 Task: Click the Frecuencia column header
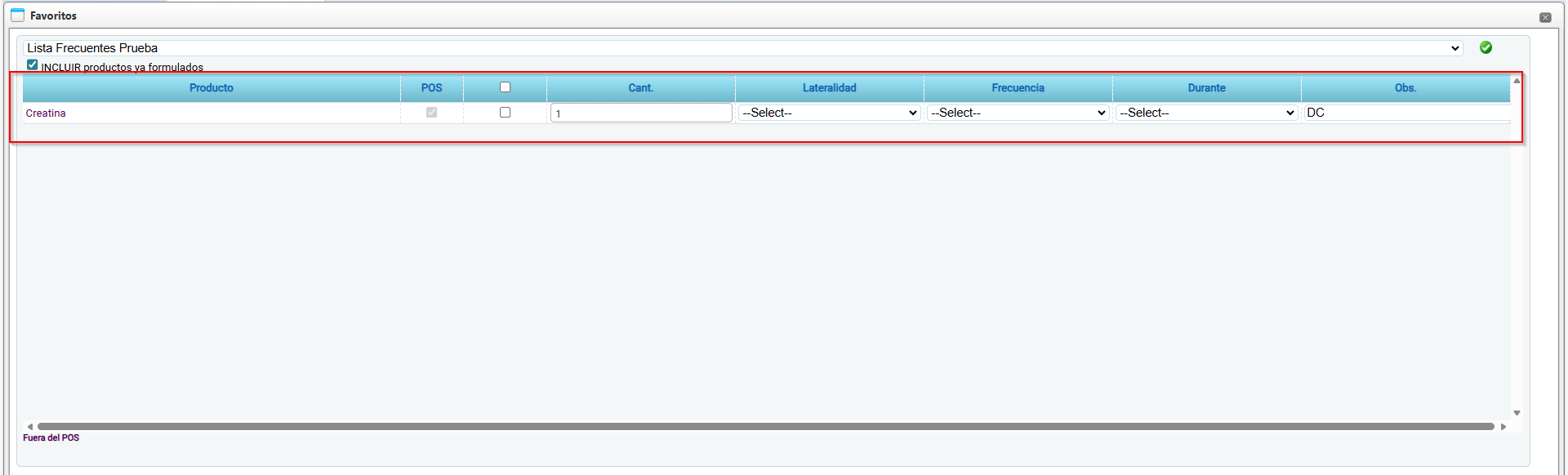tap(1018, 88)
